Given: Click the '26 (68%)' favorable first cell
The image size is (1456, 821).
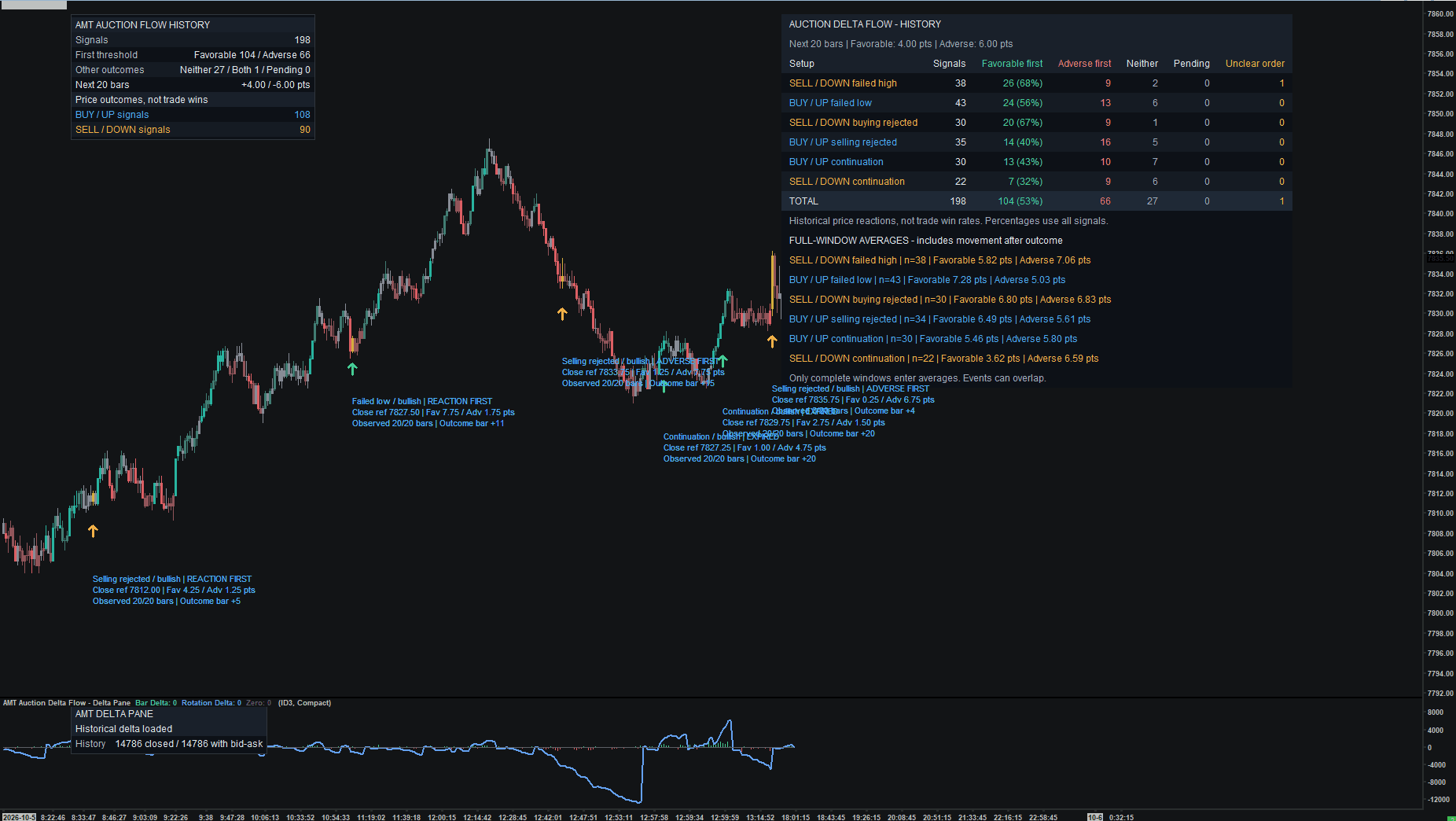Looking at the screenshot, I should pos(1022,83).
